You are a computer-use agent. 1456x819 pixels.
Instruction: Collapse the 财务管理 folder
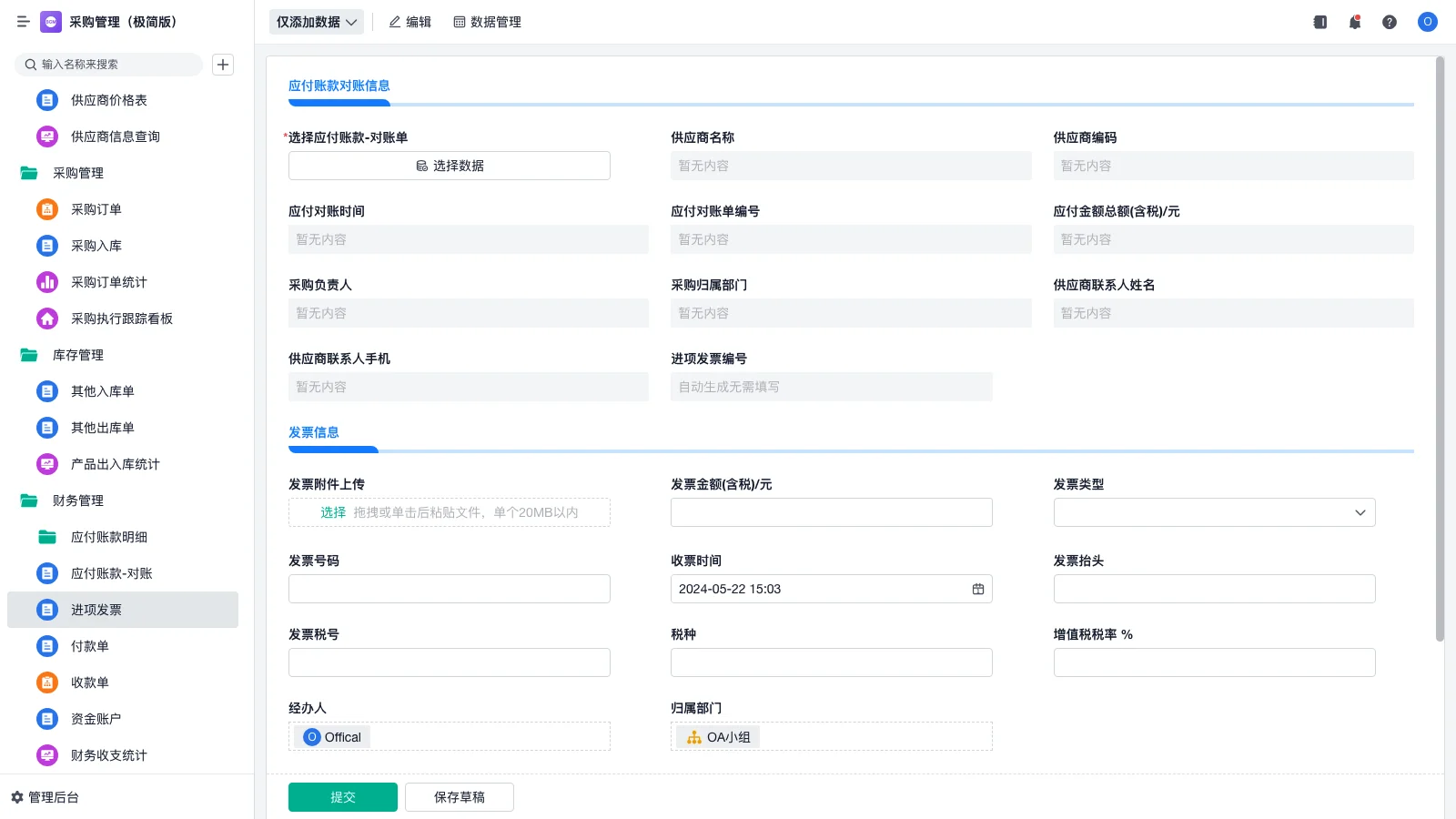tap(29, 500)
